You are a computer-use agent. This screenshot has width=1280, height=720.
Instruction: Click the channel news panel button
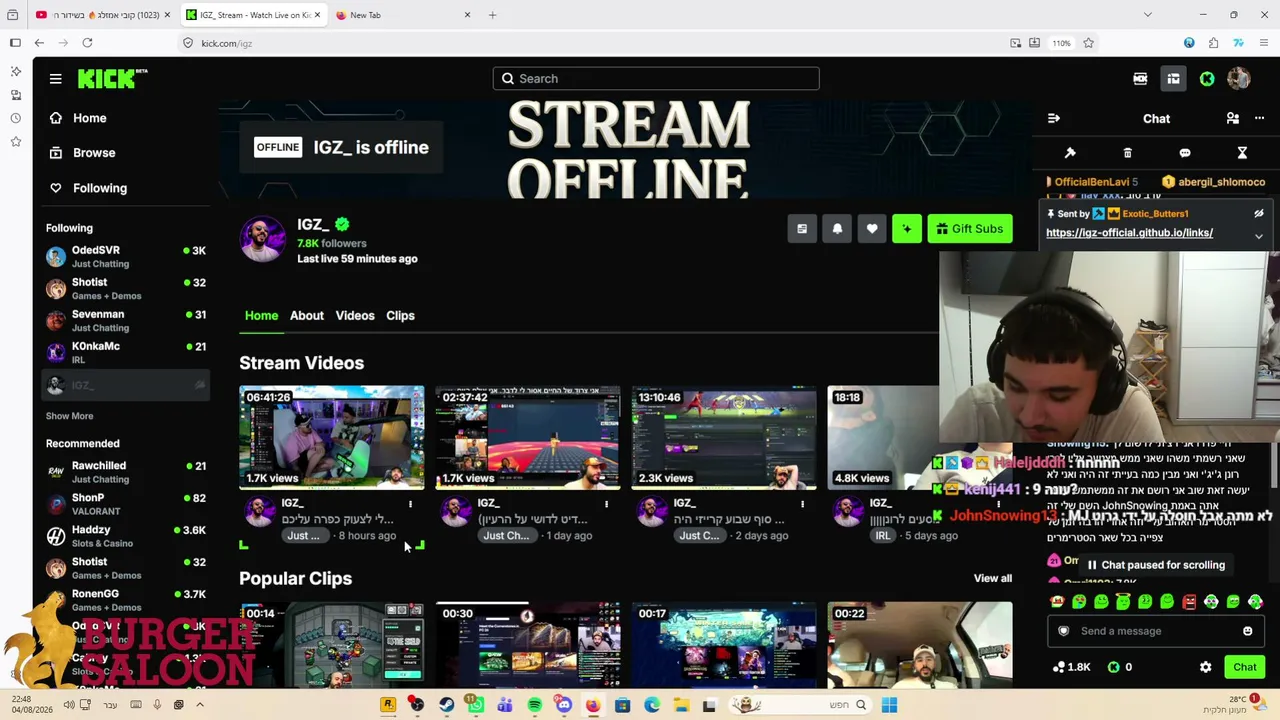(802, 229)
